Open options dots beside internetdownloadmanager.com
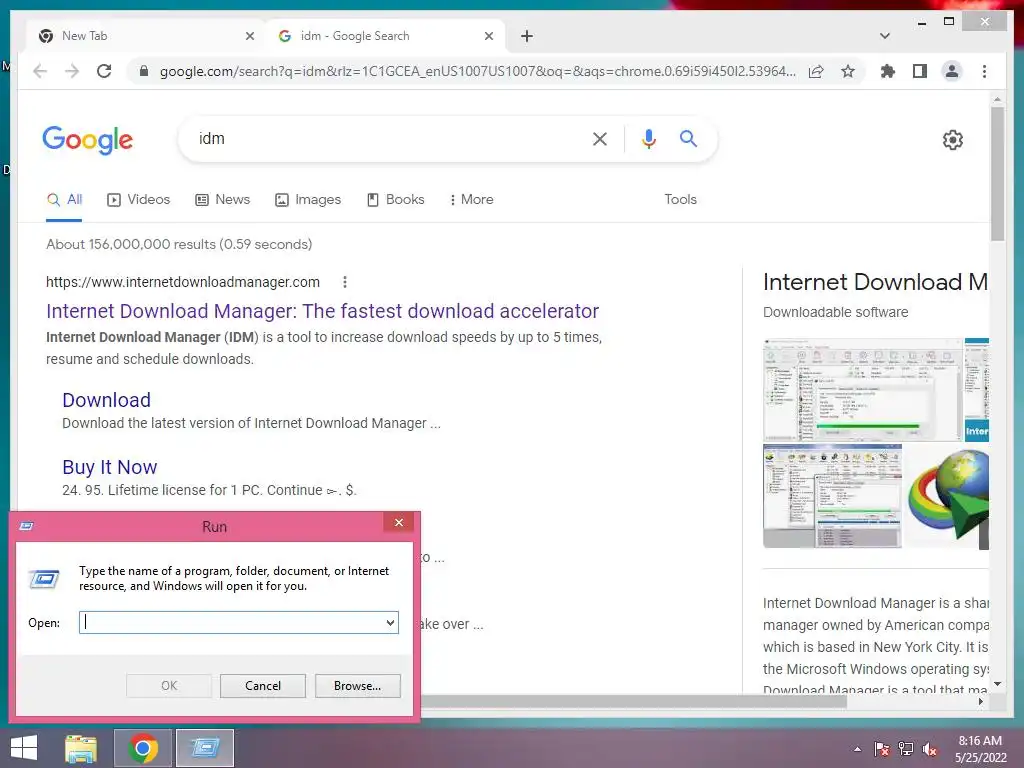1024x768 pixels. pos(345,282)
